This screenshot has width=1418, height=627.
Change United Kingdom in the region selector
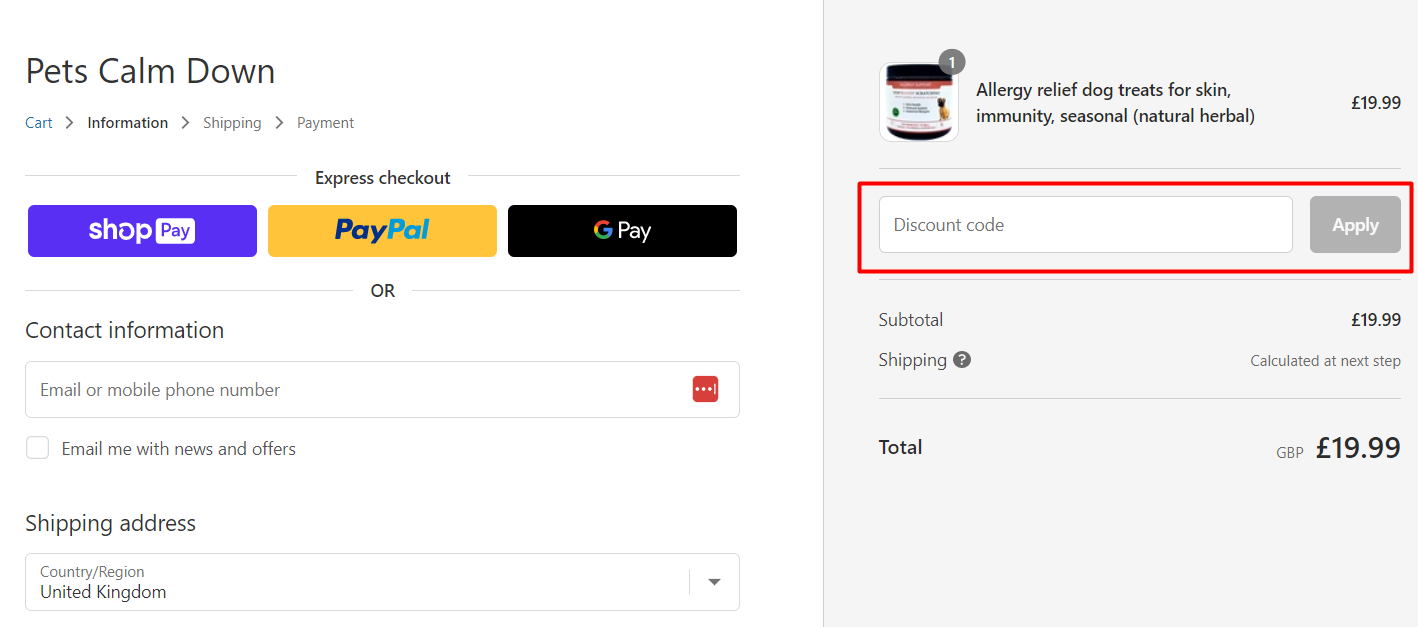click(x=382, y=581)
